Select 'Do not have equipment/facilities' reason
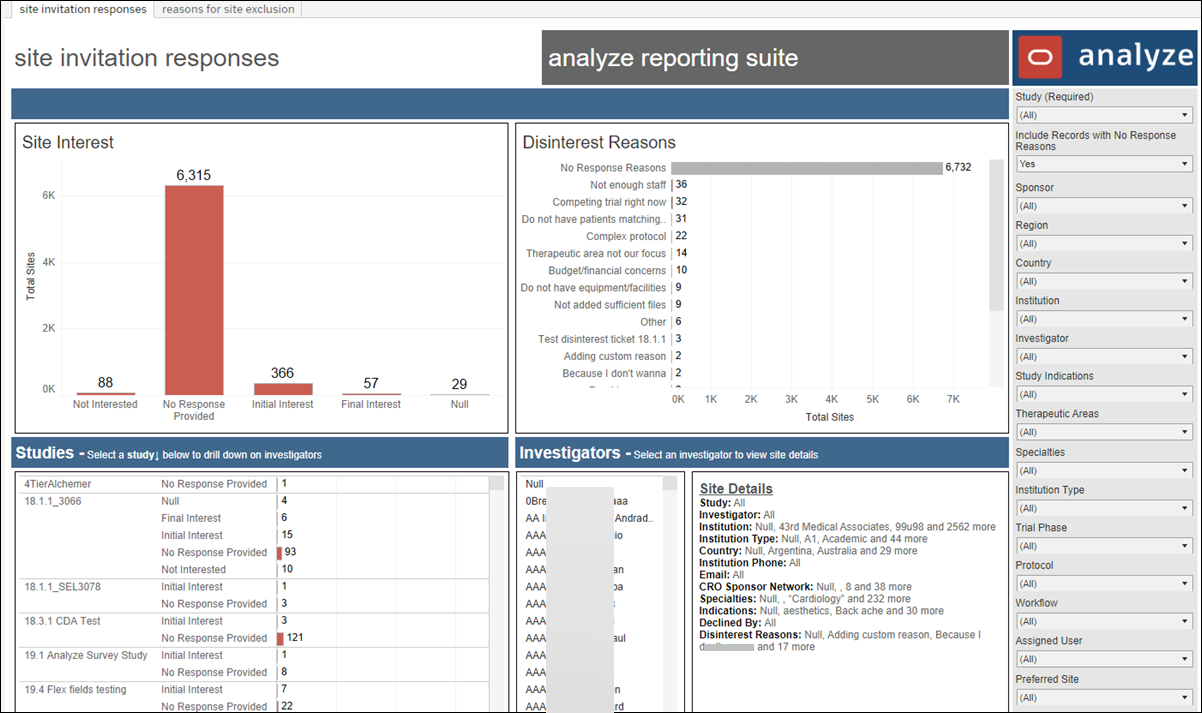Viewport: 1202px width, 713px height. 593,288
